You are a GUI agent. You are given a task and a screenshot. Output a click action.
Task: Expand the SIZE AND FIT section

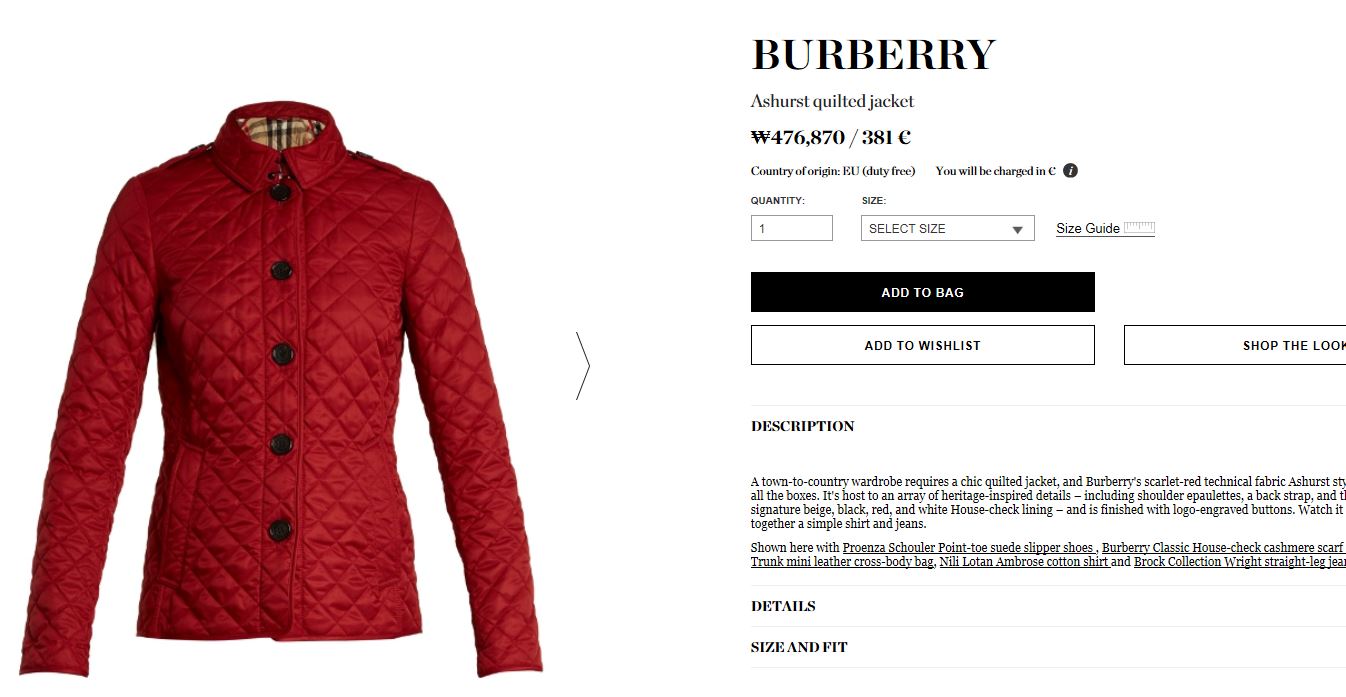(x=799, y=647)
